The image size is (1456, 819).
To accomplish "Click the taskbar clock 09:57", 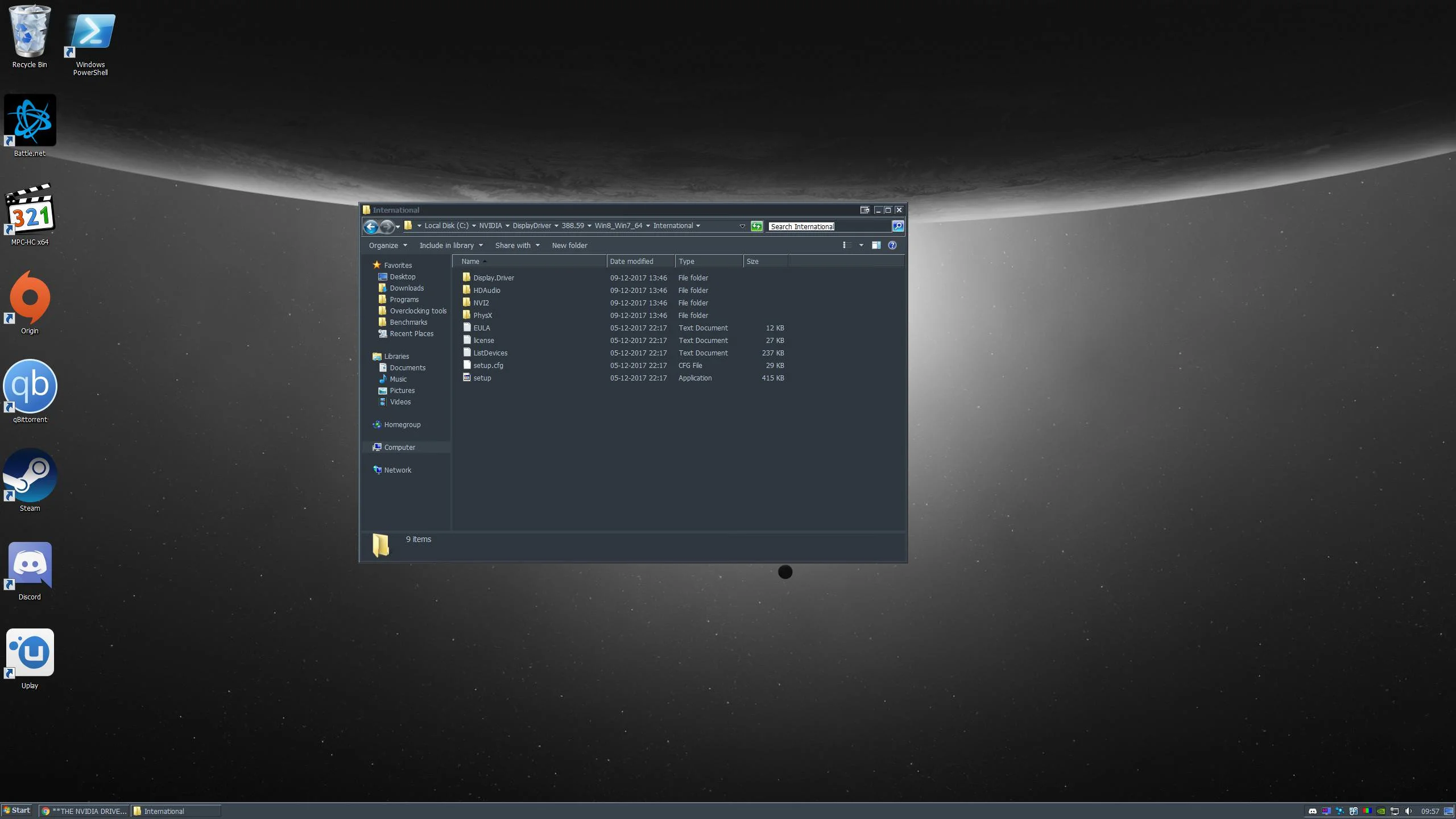I will (1430, 812).
